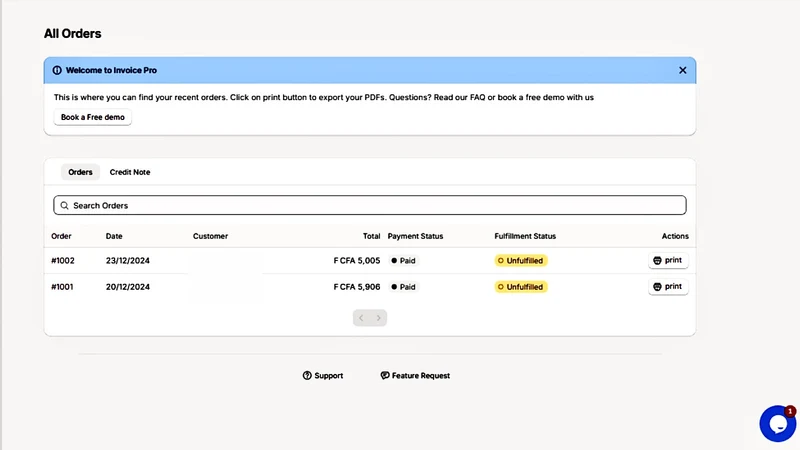800x450 pixels.
Task: Click the Payment Status column header
Action: (x=415, y=236)
